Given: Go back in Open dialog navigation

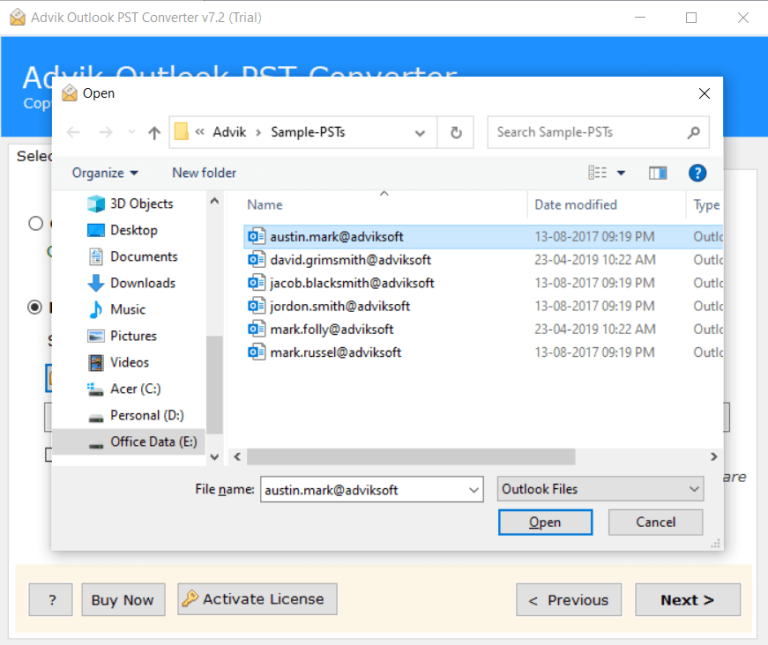Looking at the screenshot, I should pyautogui.click(x=73, y=132).
